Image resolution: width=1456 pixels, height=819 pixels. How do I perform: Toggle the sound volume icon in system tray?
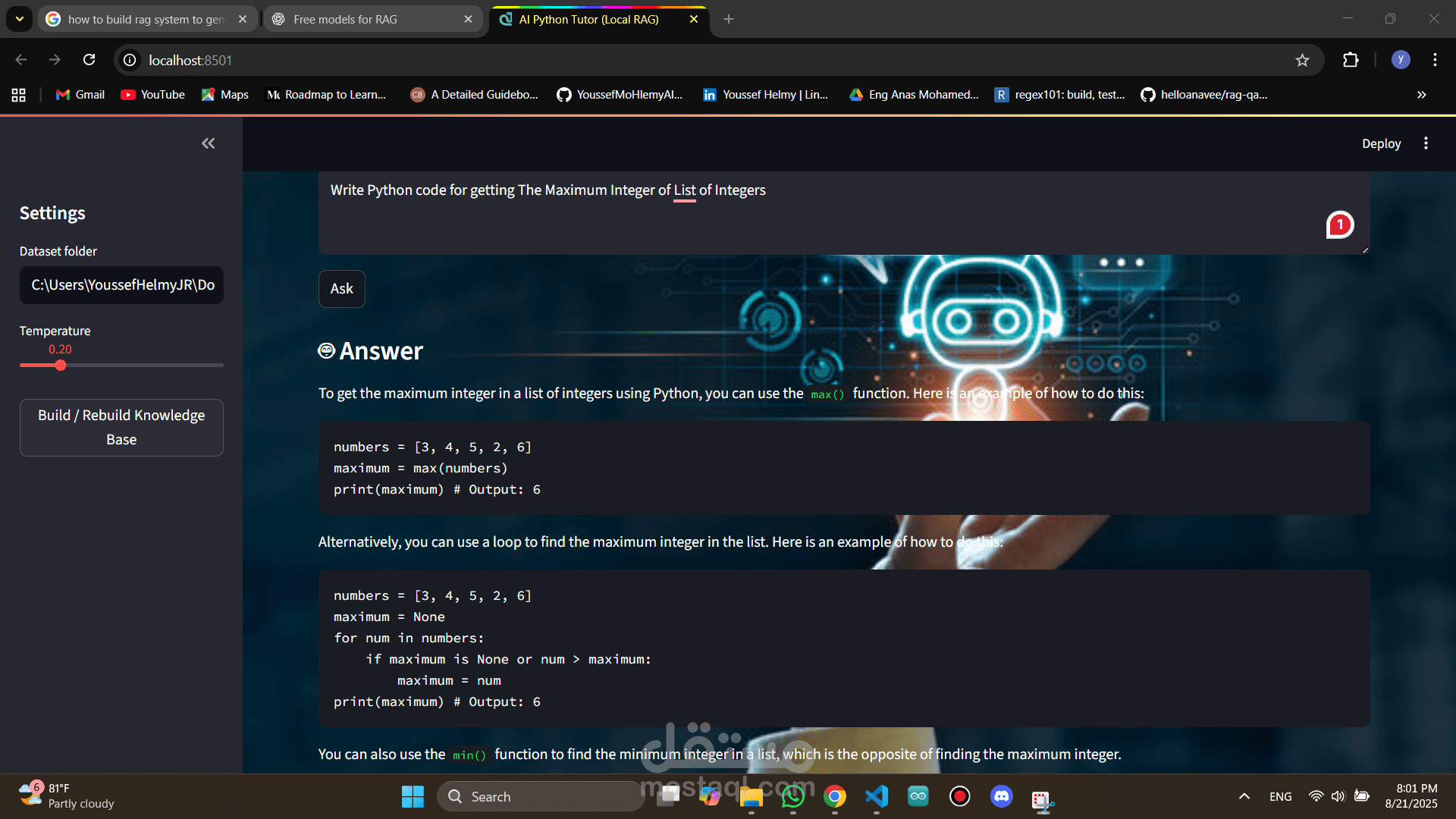coord(1338,796)
